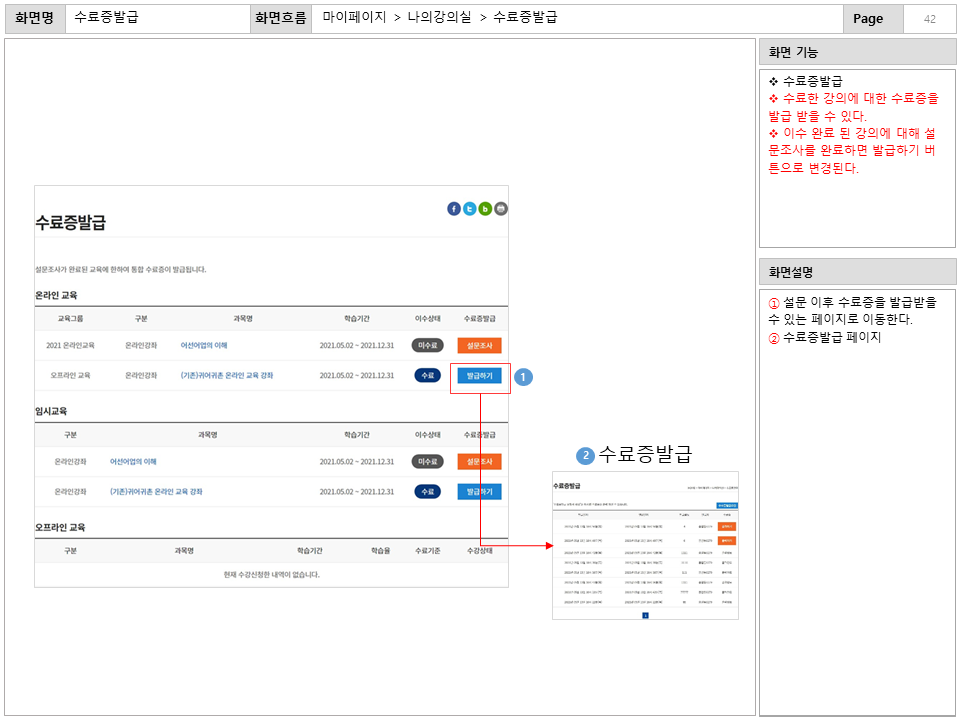Click the Twitter share icon
Screen dimensions: 960x720
[x=470, y=209]
